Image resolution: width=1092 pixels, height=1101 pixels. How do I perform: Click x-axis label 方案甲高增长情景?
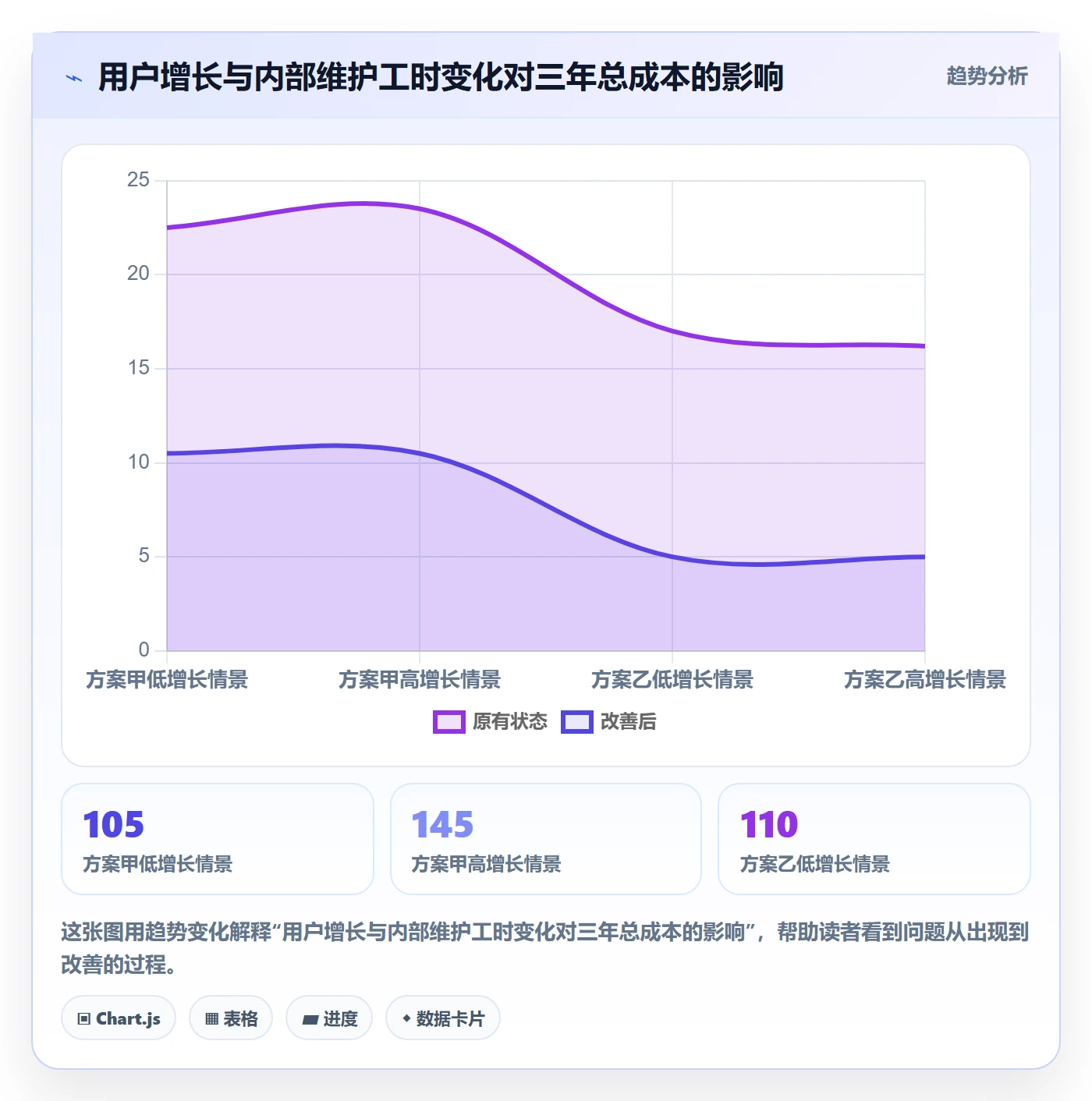(x=420, y=680)
